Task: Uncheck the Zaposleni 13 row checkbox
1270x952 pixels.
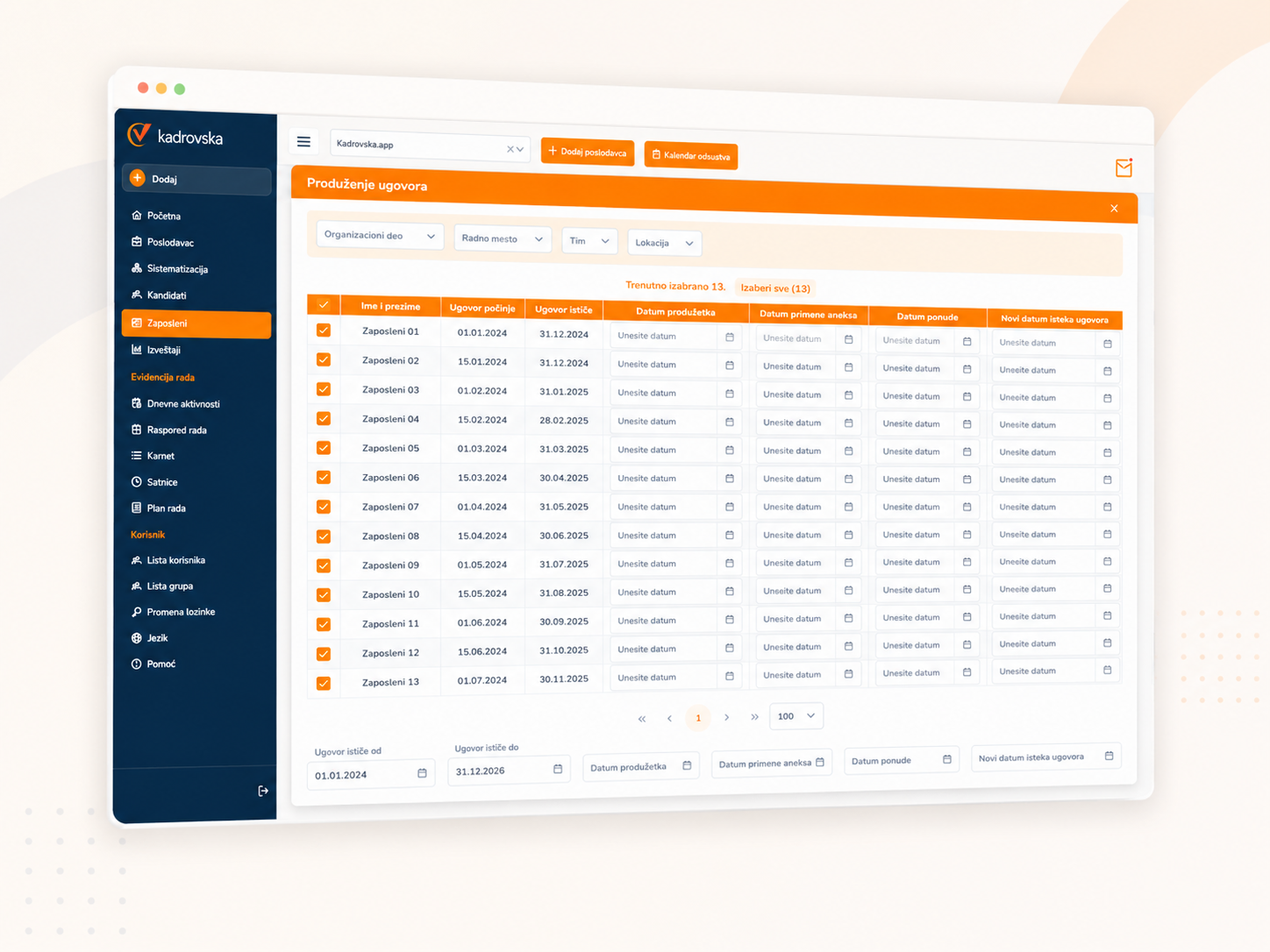Action: (324, 684)
